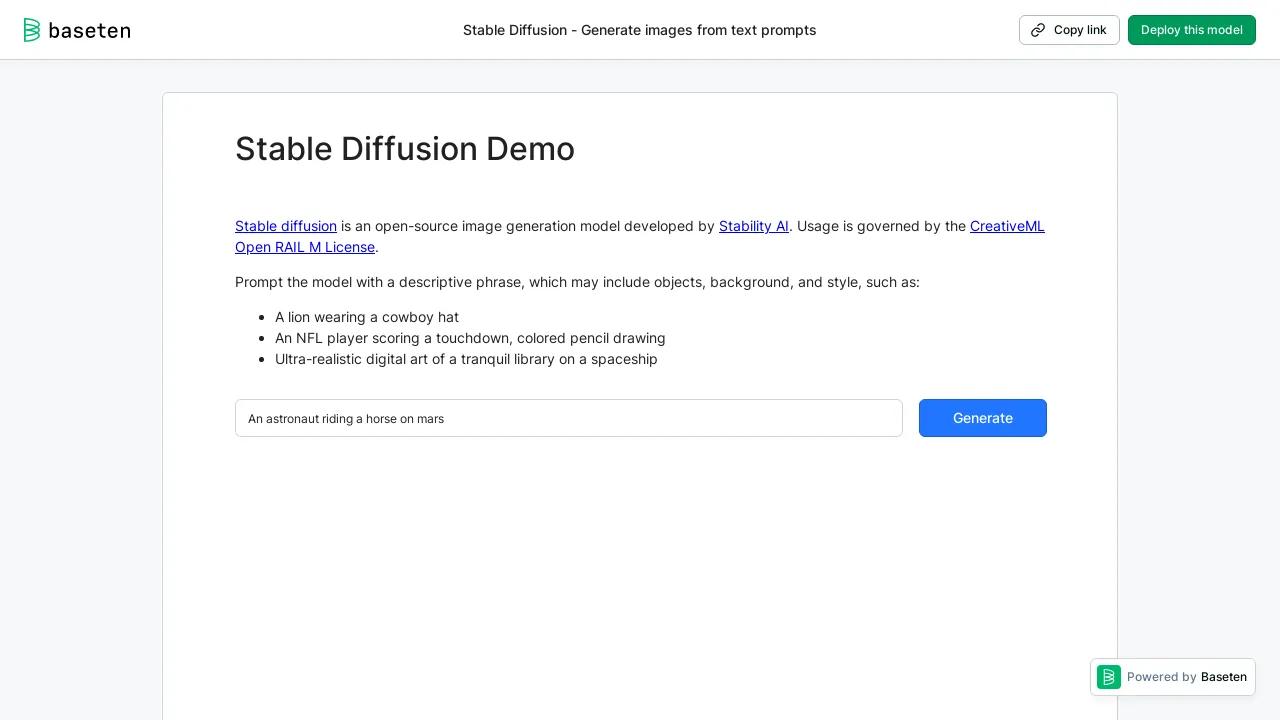Click the page title about generating images
The image size is (1280, 720).
coord(639,30)
